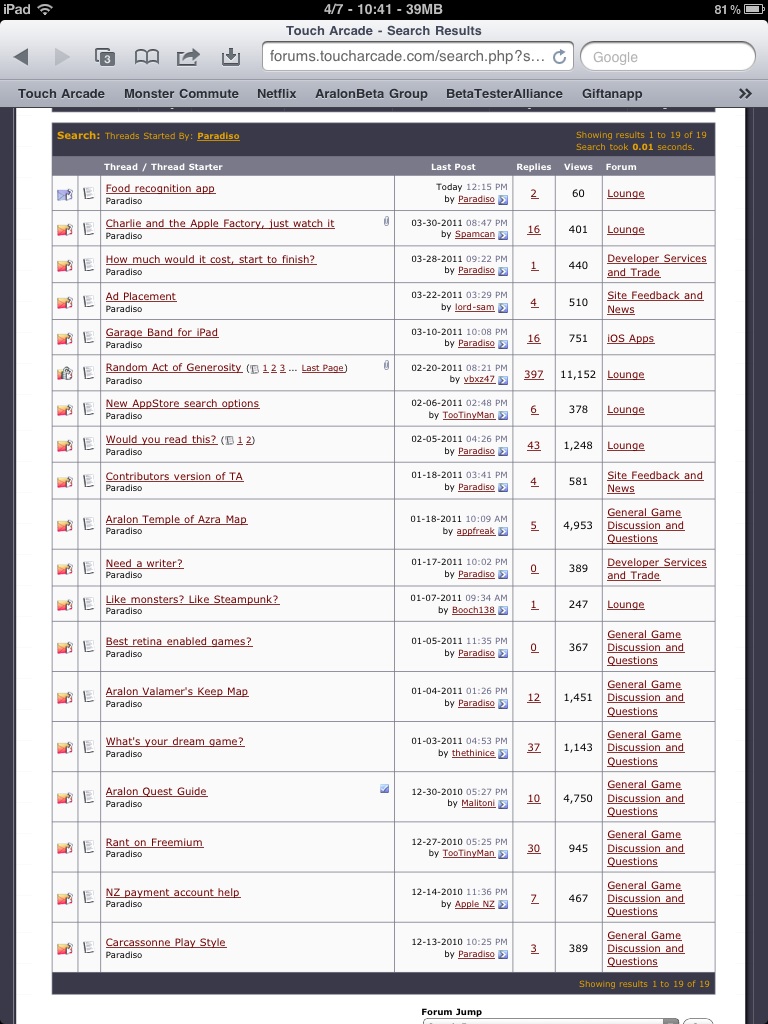Open Monster Commute bookmark

tap(181, 93)
